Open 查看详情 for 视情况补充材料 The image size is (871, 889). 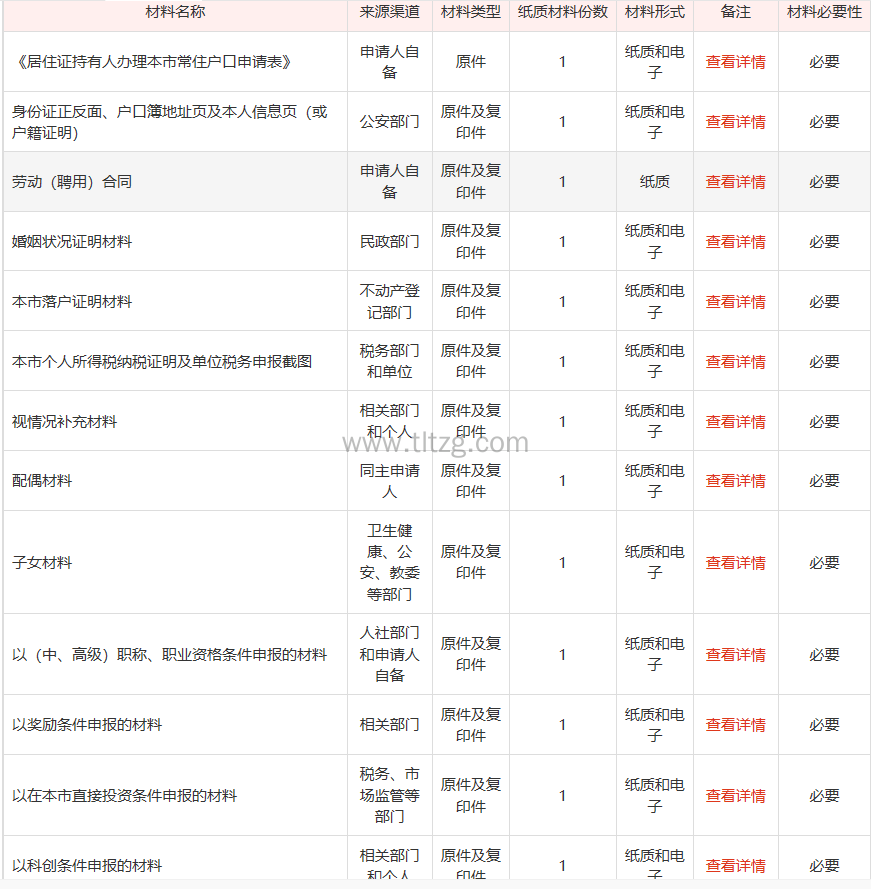[x=735, y=422]
